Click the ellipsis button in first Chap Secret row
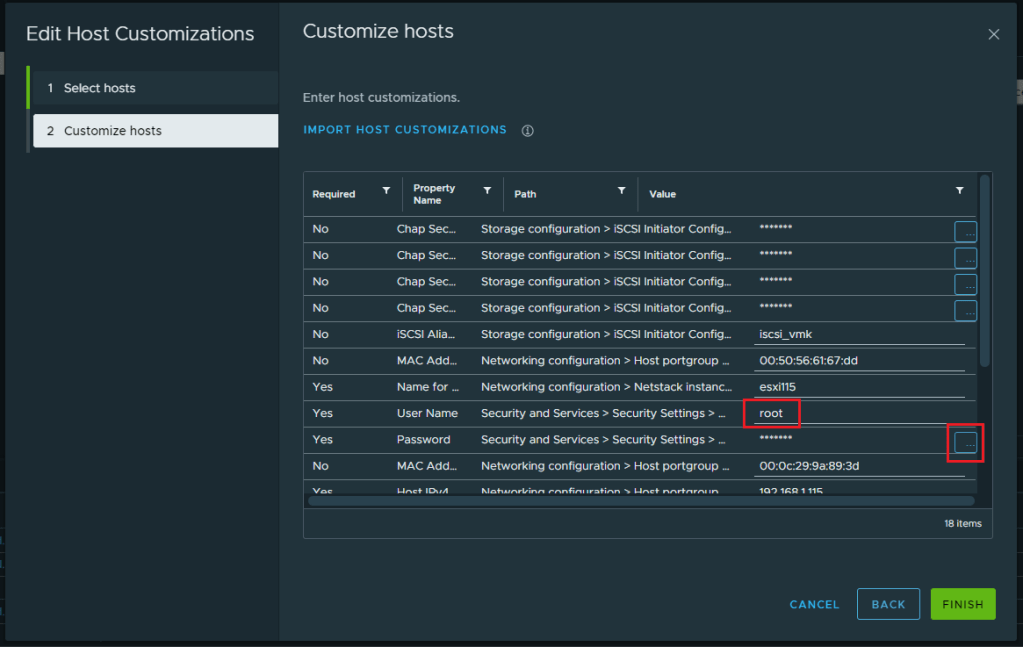 click(965, 232)
